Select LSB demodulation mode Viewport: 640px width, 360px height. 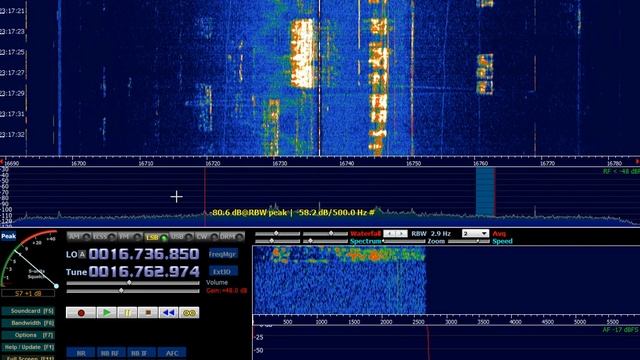tap(156, 237)
